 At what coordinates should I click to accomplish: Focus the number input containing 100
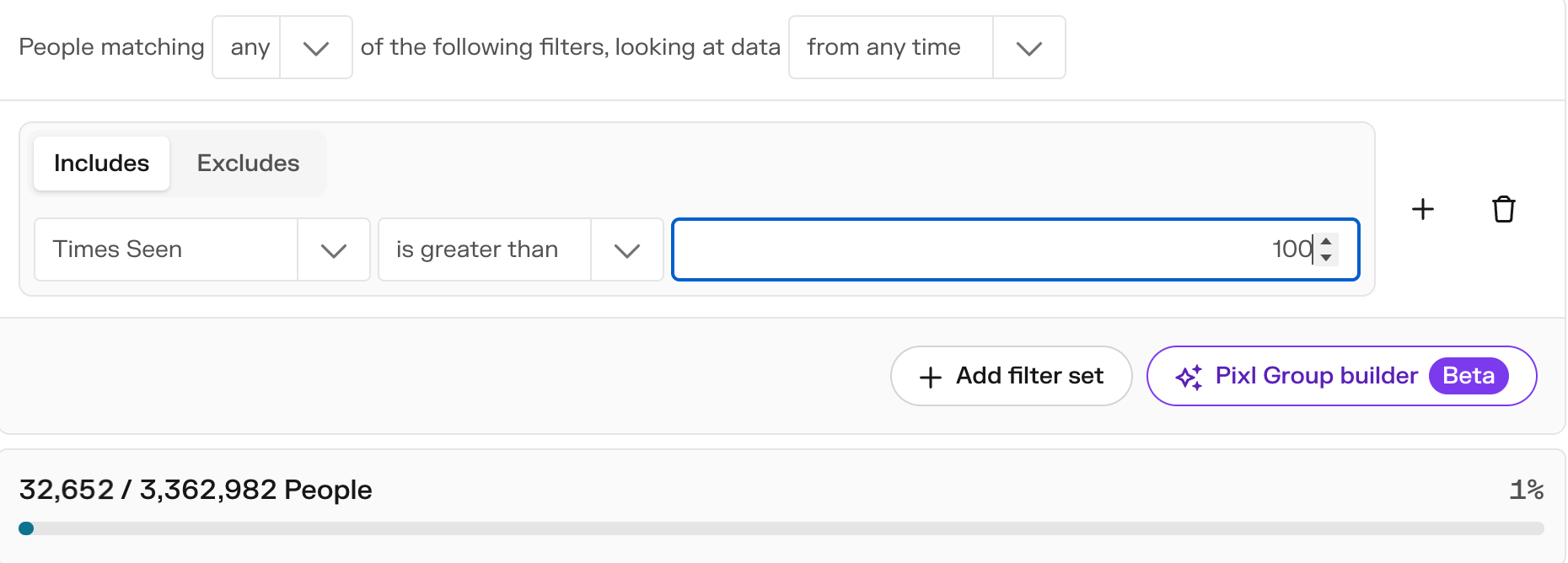click(1016, 249)
